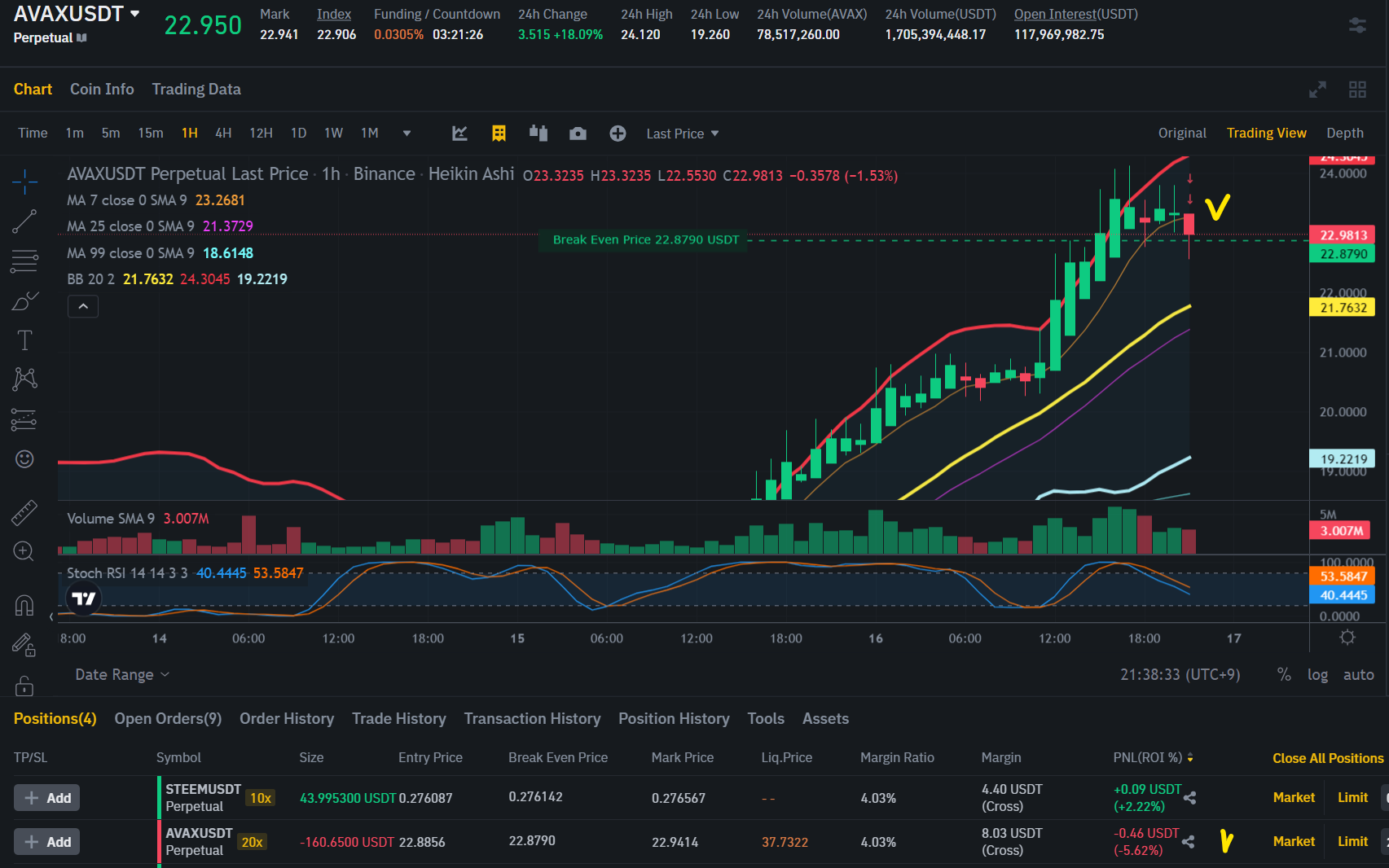Open the Position History tab
The width and height of the screenshot is (1389, 868).
point(674,718)
